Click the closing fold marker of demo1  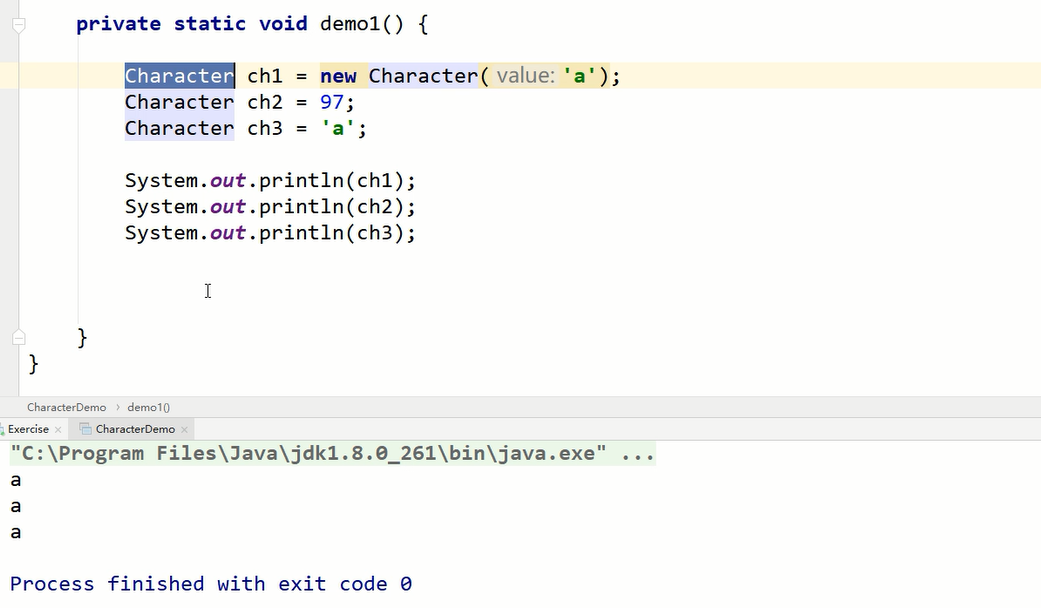(19, 338)
